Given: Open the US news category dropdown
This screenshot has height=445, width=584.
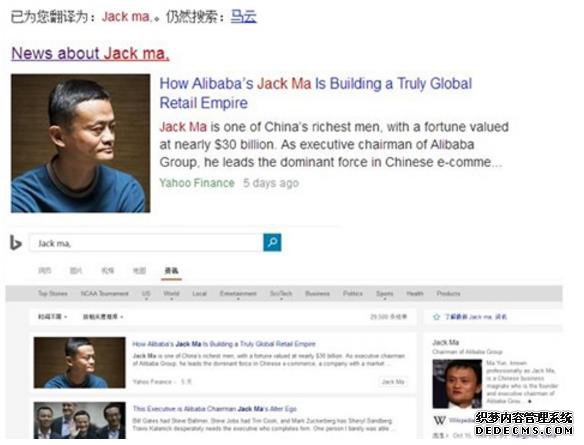Looking at the screenshot, I should pyautogui.click(x=146, y=294).
